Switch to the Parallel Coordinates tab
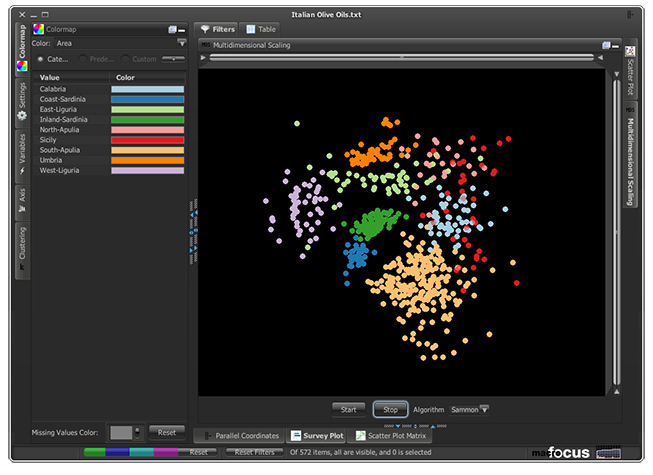This screenshot has height=475, width=653. 246,435
